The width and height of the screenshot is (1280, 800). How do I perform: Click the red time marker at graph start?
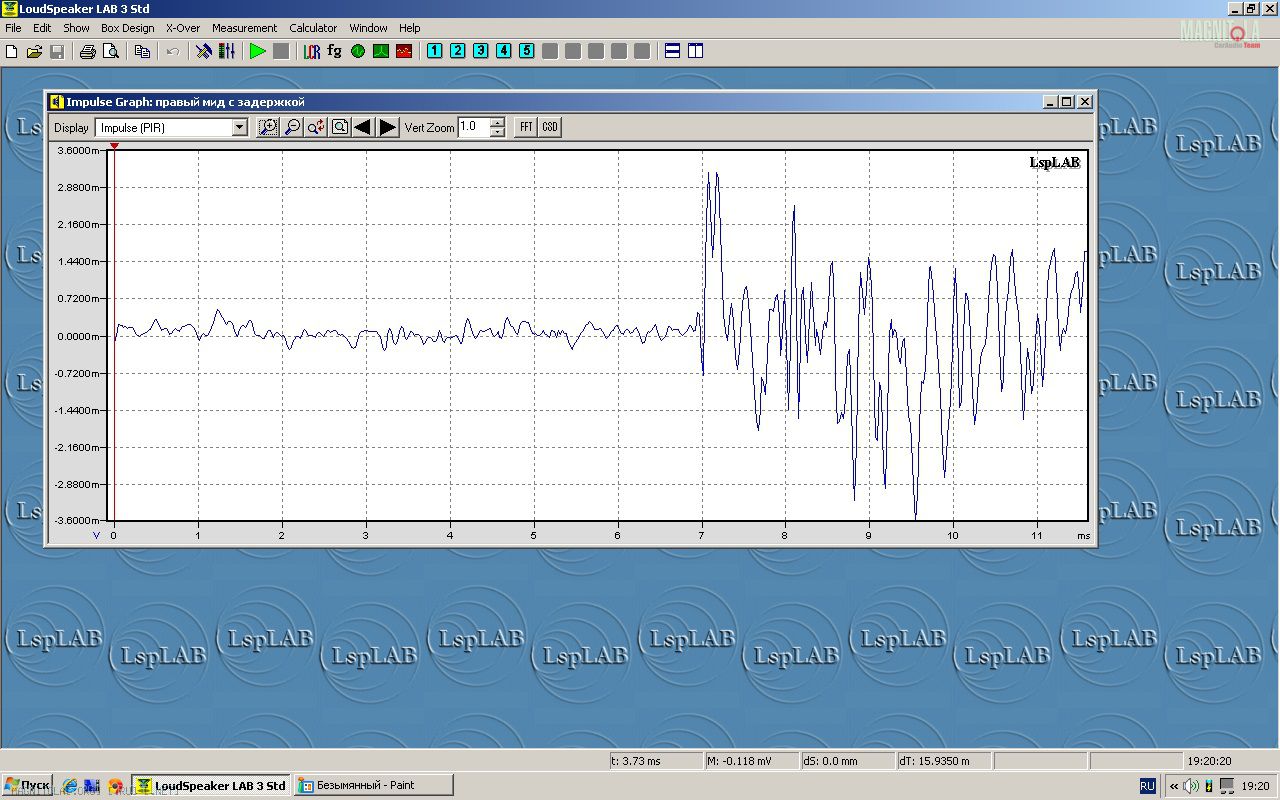[114, 146]
